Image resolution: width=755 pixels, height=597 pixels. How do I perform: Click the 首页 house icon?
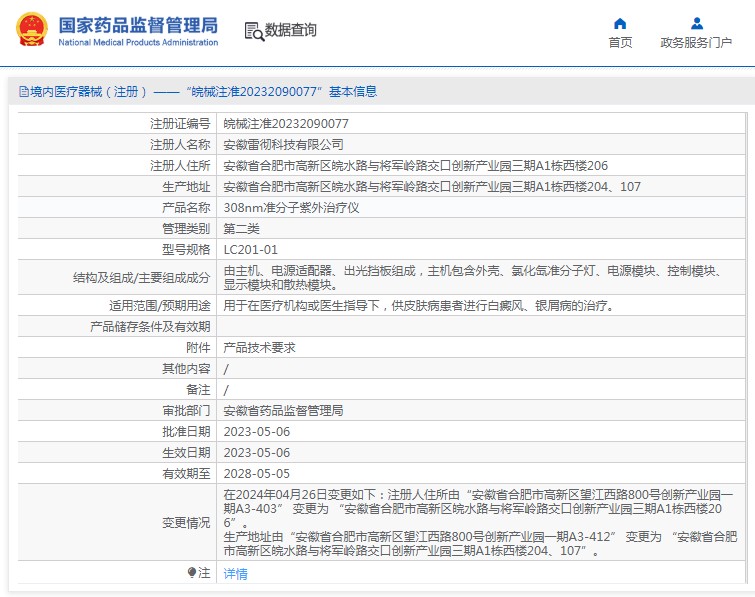click(620, 23)
